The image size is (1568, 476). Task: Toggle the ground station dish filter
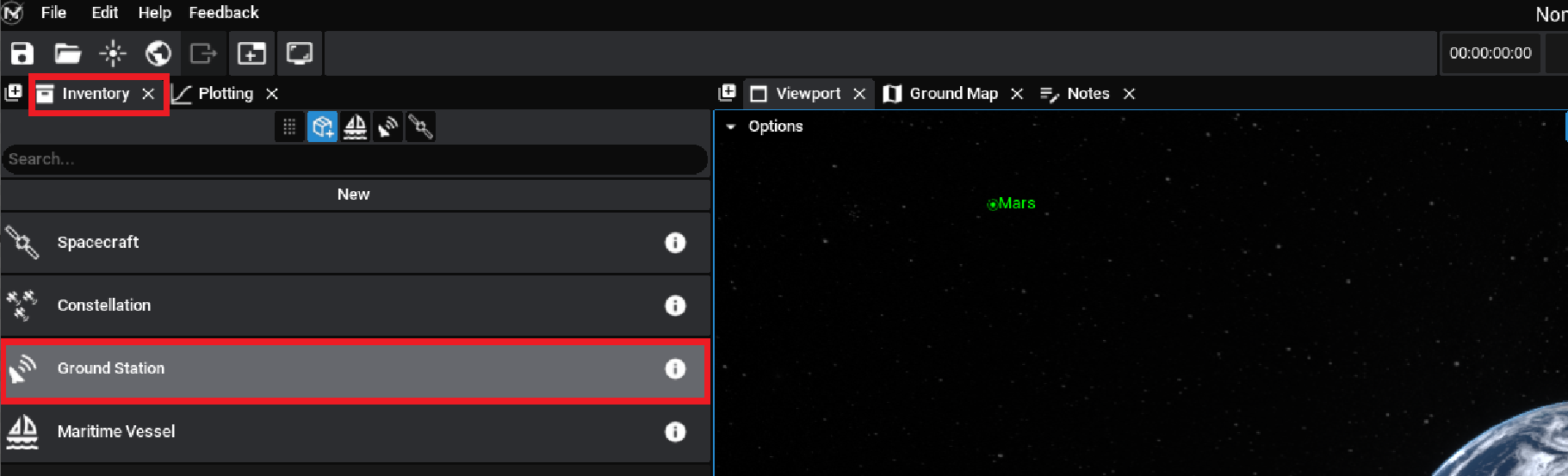(387, 127)
